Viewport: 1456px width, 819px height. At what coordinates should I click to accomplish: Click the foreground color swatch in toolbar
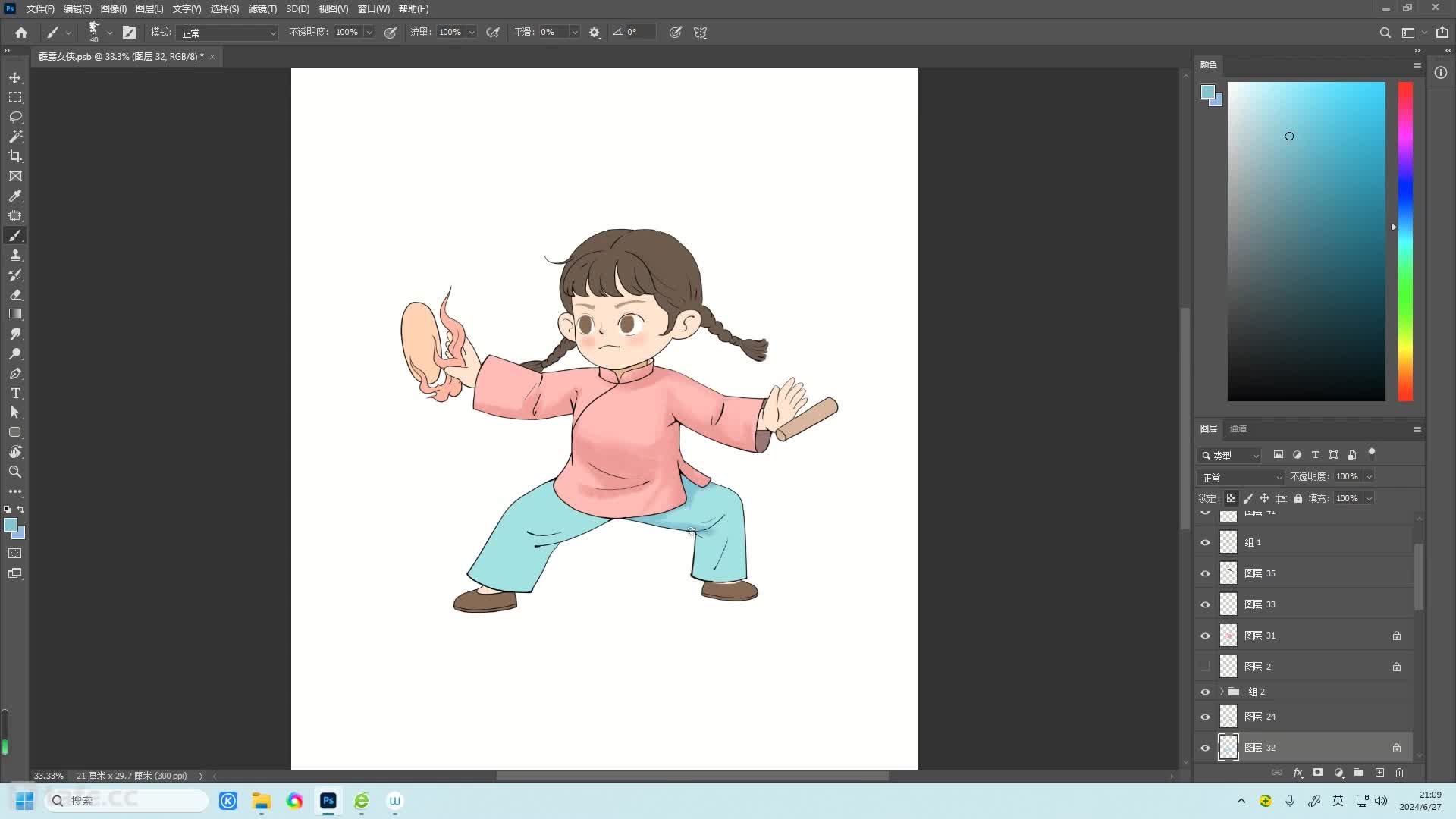click(11, 525)
